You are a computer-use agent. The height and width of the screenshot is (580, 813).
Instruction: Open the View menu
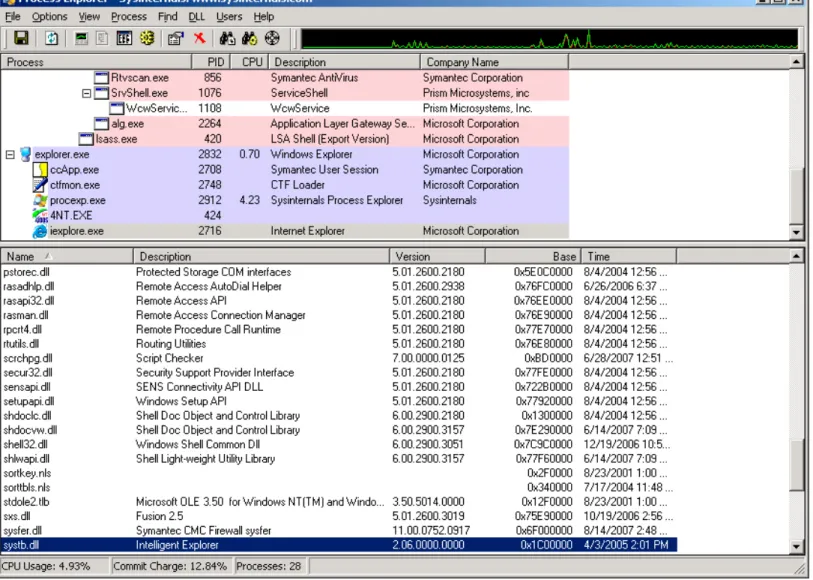point(89,17)
